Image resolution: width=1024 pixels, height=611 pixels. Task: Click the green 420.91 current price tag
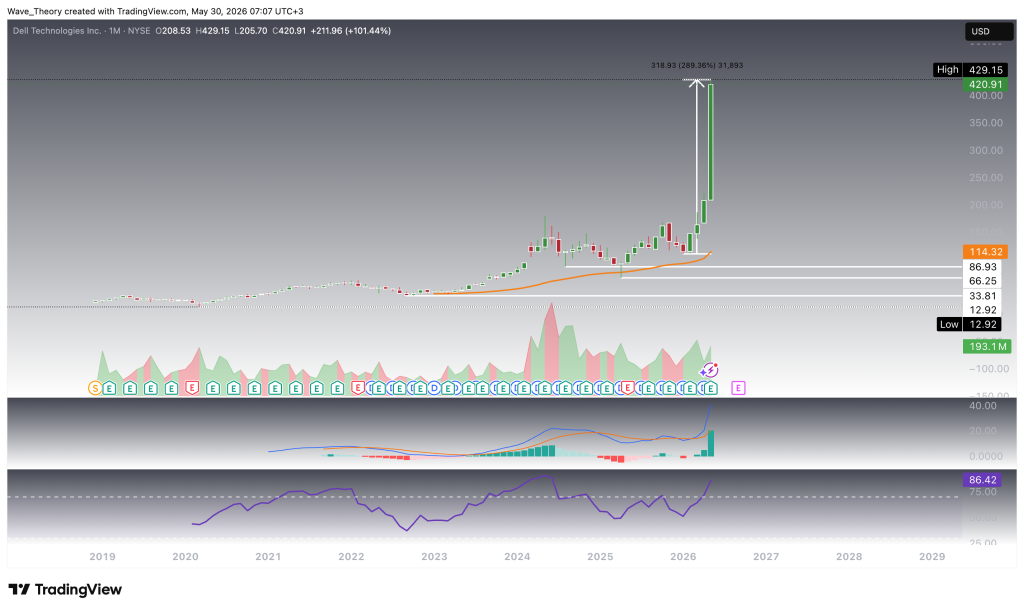[985, 84]
